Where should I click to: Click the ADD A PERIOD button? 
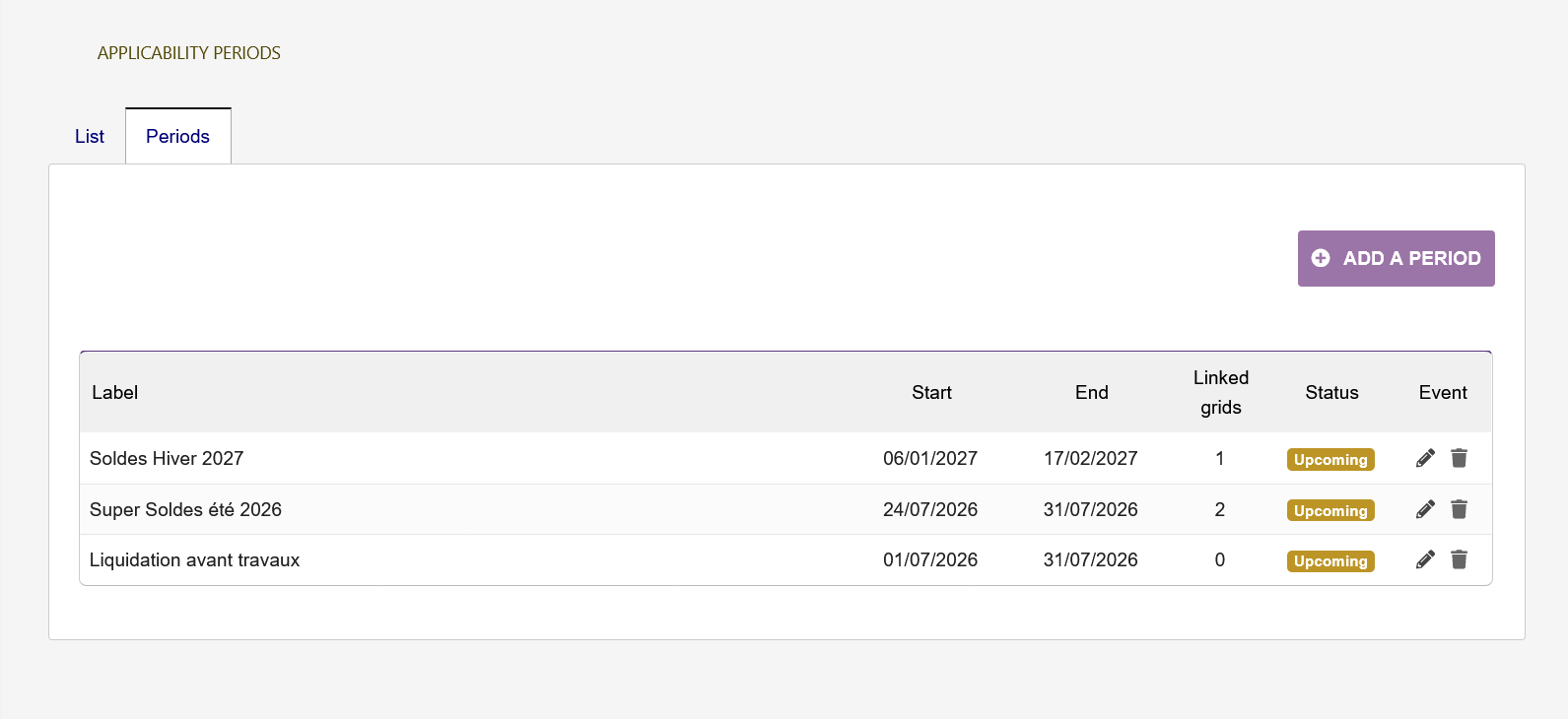coord(1396,258)
